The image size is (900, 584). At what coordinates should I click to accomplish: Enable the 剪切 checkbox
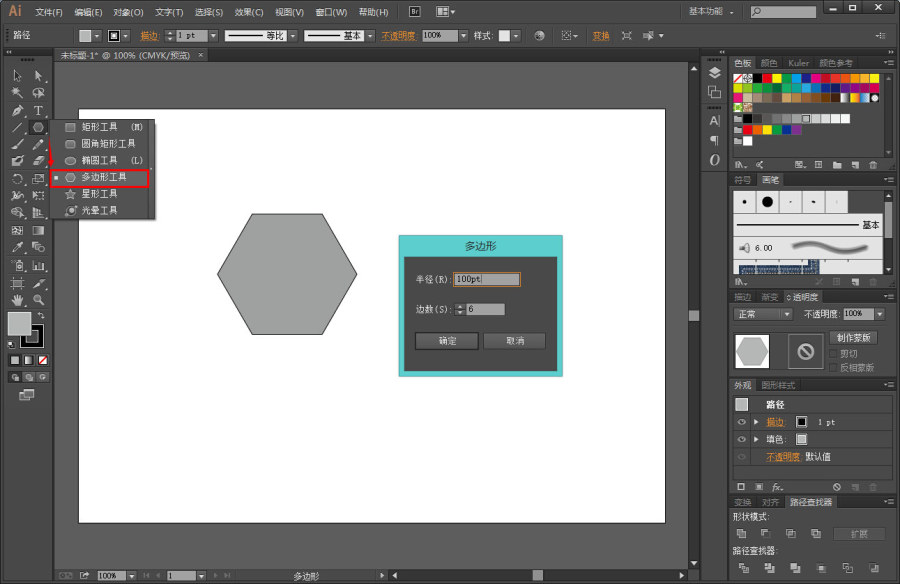[x=833, y=354]
